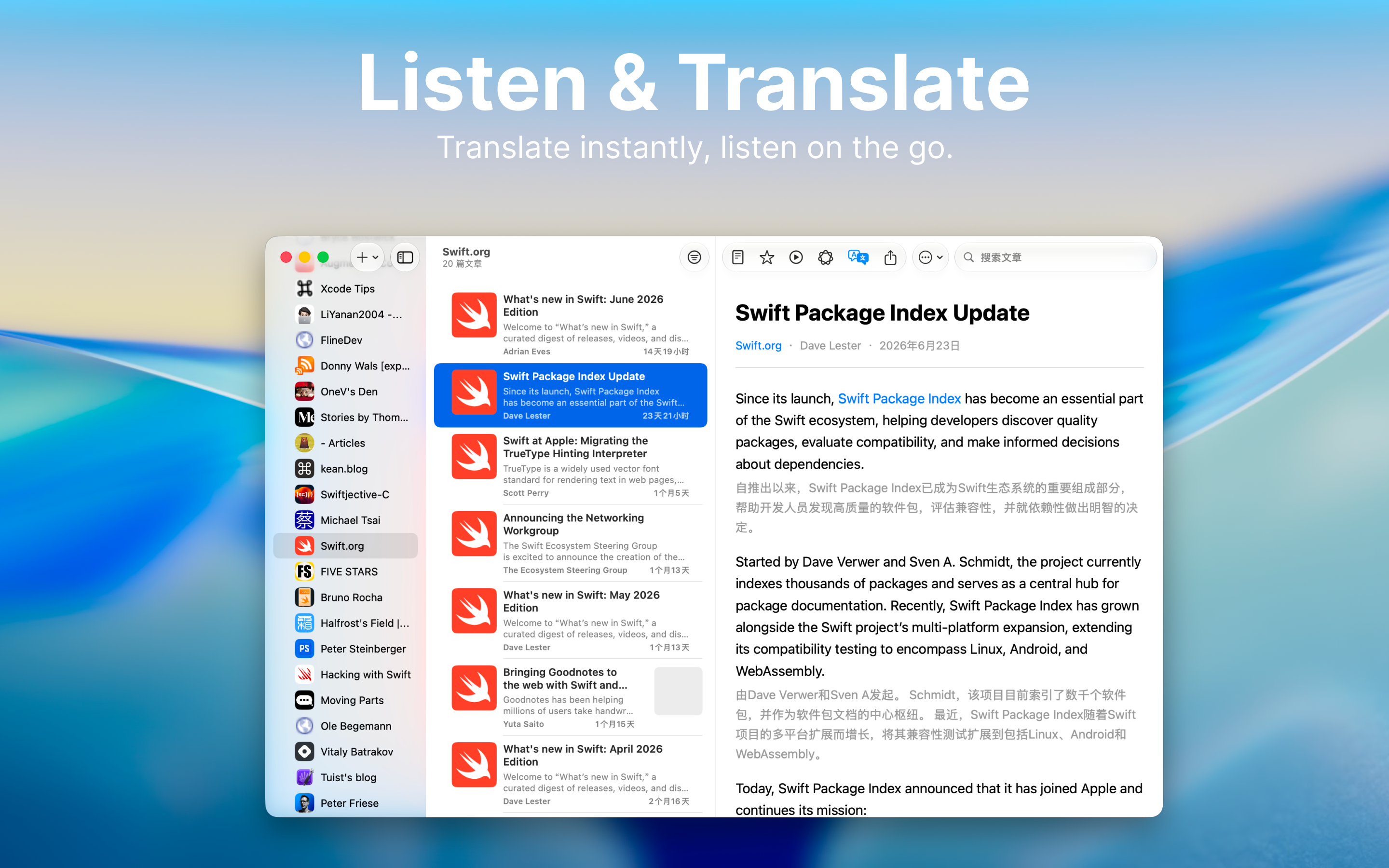Image resolution: width=1389 pixels, height=868 pixels.
Task: Select Swift.org feed in sidebar
Action: (346, 546)
